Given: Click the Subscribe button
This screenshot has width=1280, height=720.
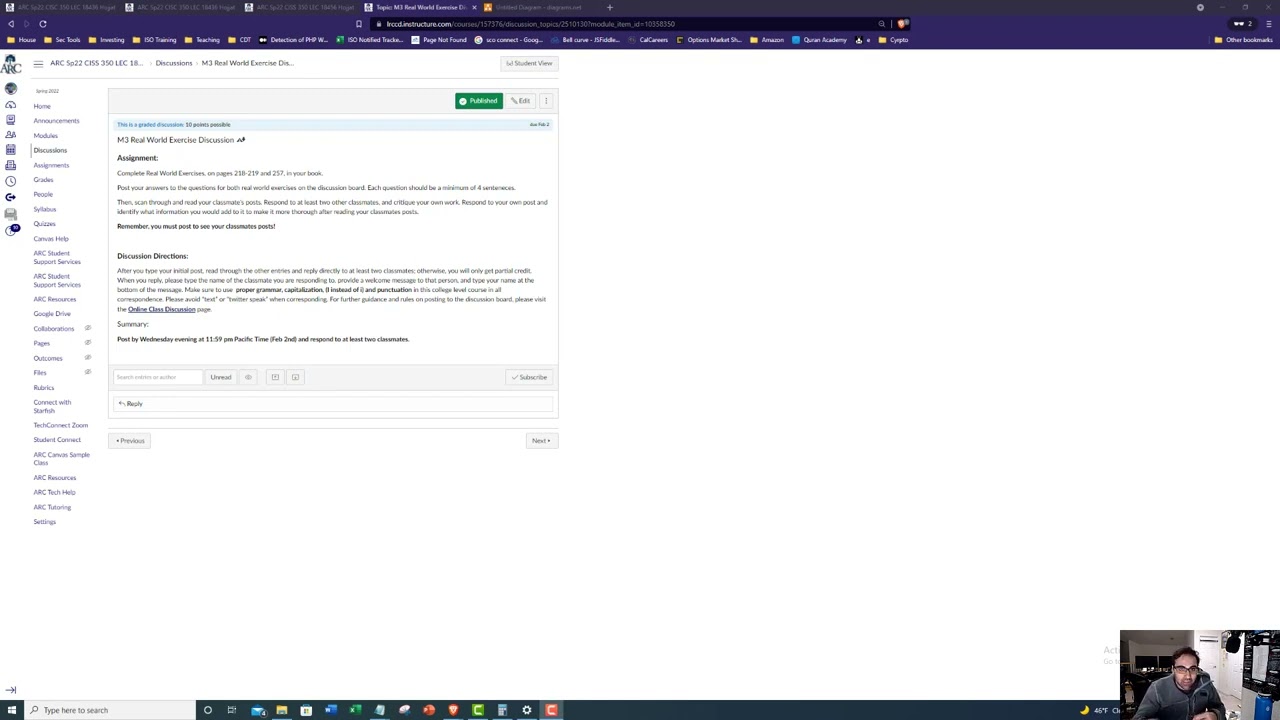Looking at the screenshot, I should [528, 377].
